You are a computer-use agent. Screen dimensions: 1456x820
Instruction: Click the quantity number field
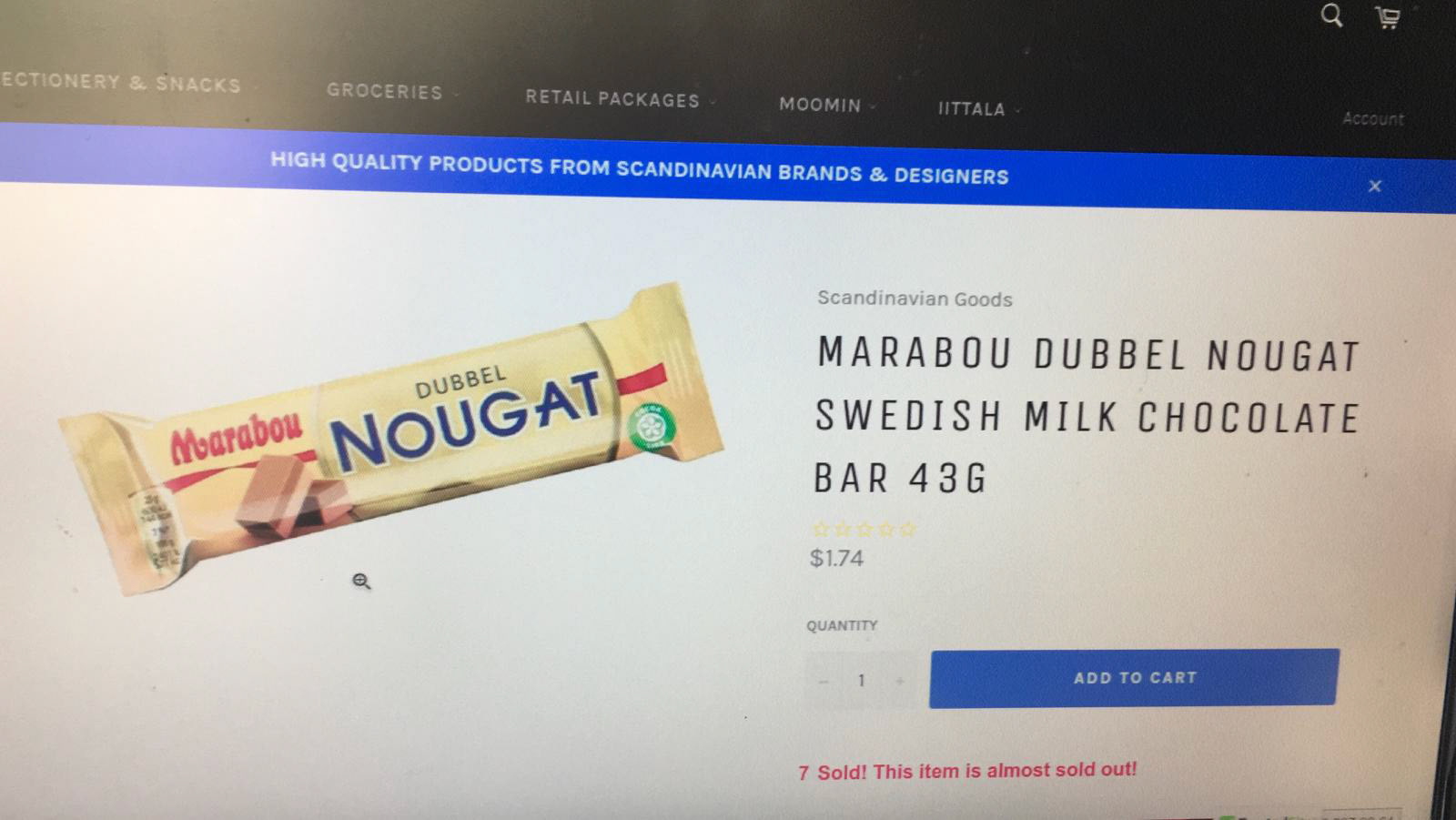(x=861, y=681)
